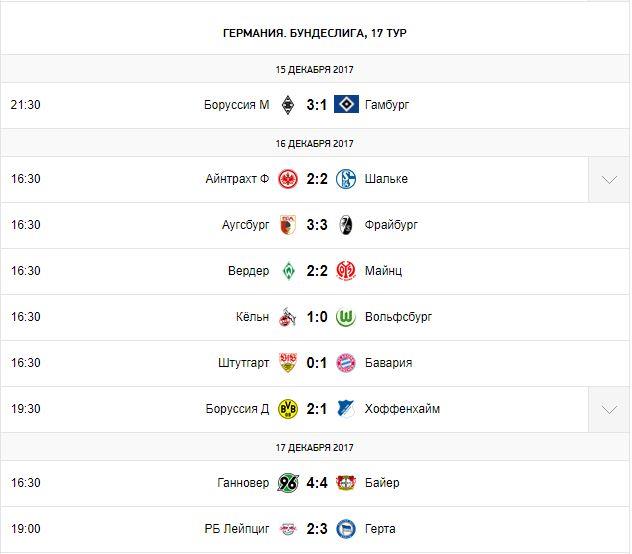Image resolution: width=632 pixels, height=554 pixels.
Task: Click the Eintracht Frankfurt eagle logo
Action: [x=289, y=179]
